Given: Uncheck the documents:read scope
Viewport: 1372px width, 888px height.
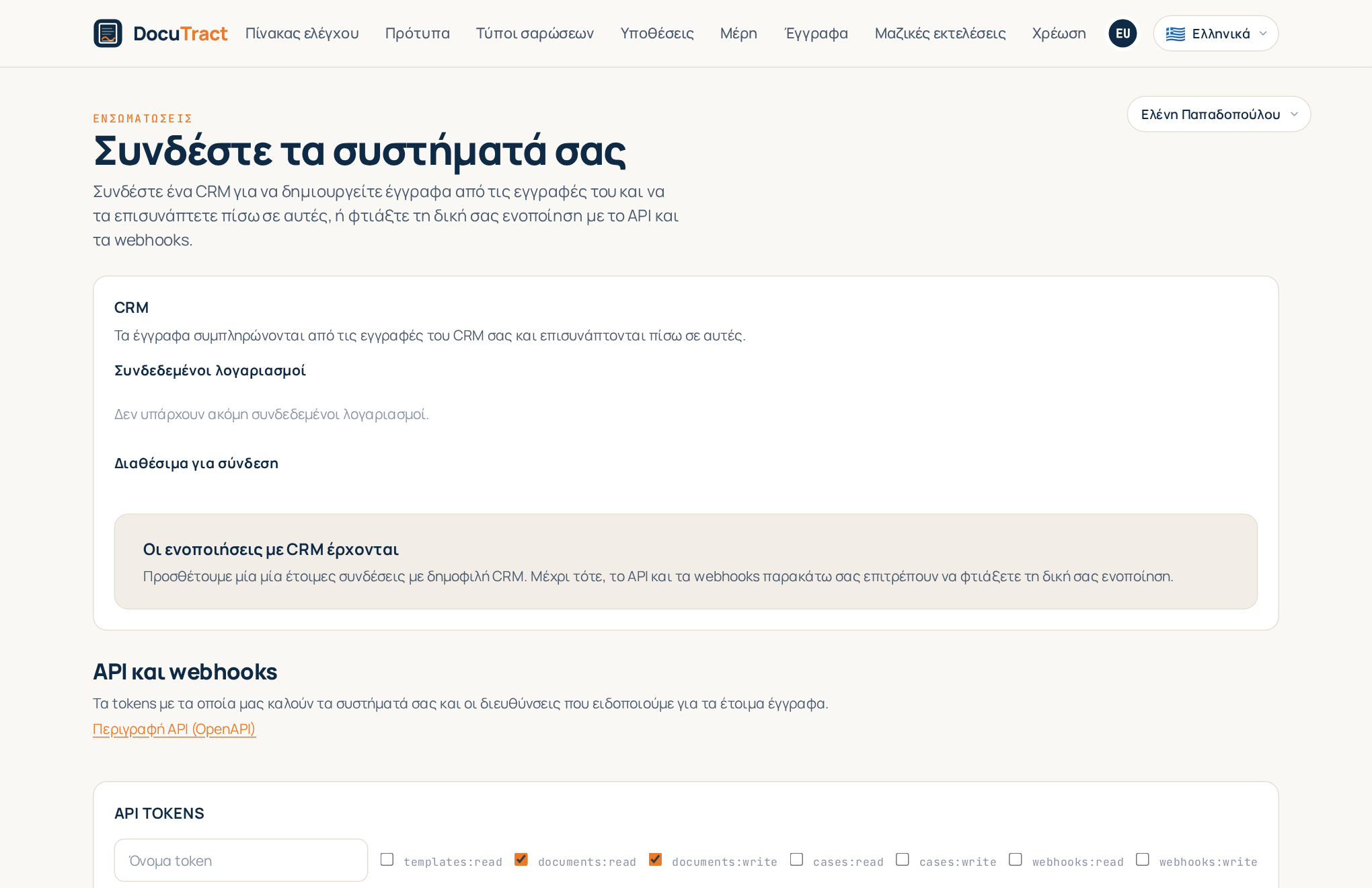Looking at the screenshot, I should [521, 860].
